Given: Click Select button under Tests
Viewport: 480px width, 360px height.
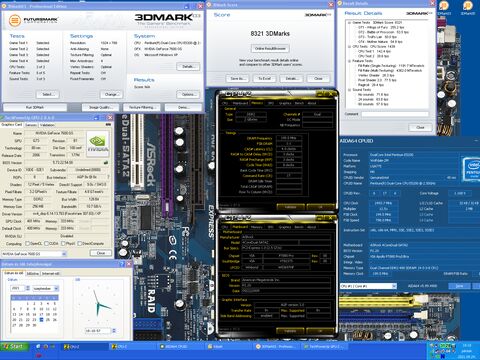Looking at the screenshot, I should (x=47, y=94).
